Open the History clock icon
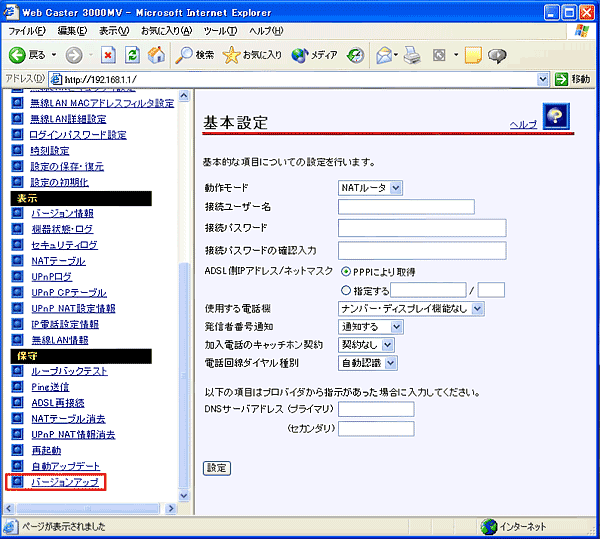The width and height of the screenshot is (600, 539). [355, 55]
